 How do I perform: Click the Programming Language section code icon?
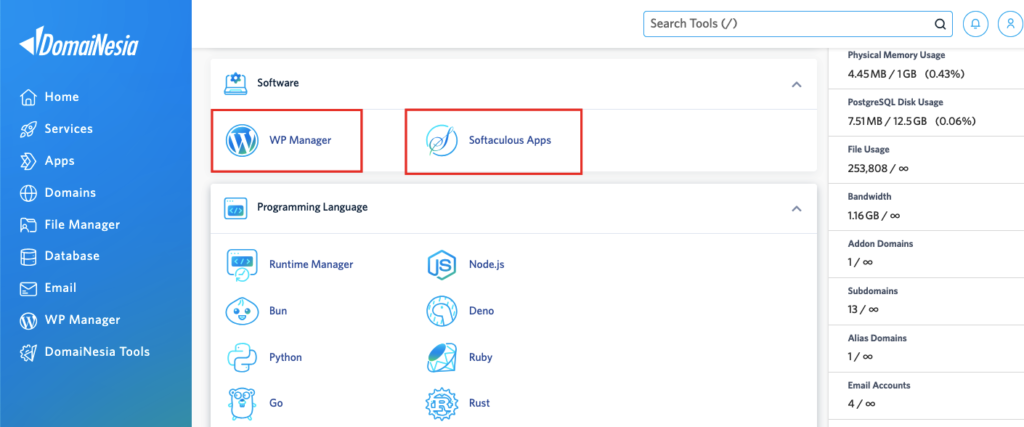click(236, 208)
